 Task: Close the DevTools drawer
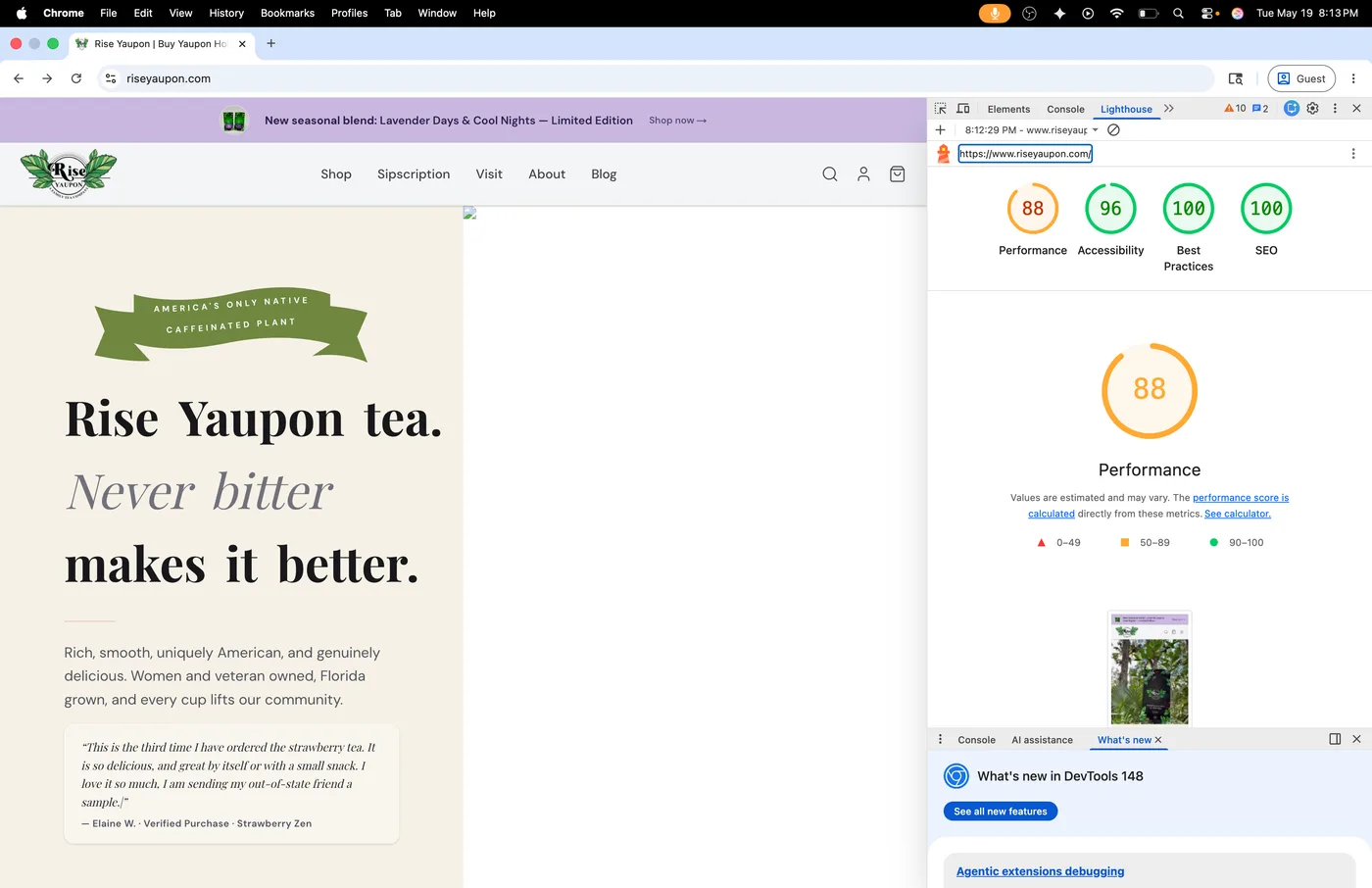[x=1356, y=739]
